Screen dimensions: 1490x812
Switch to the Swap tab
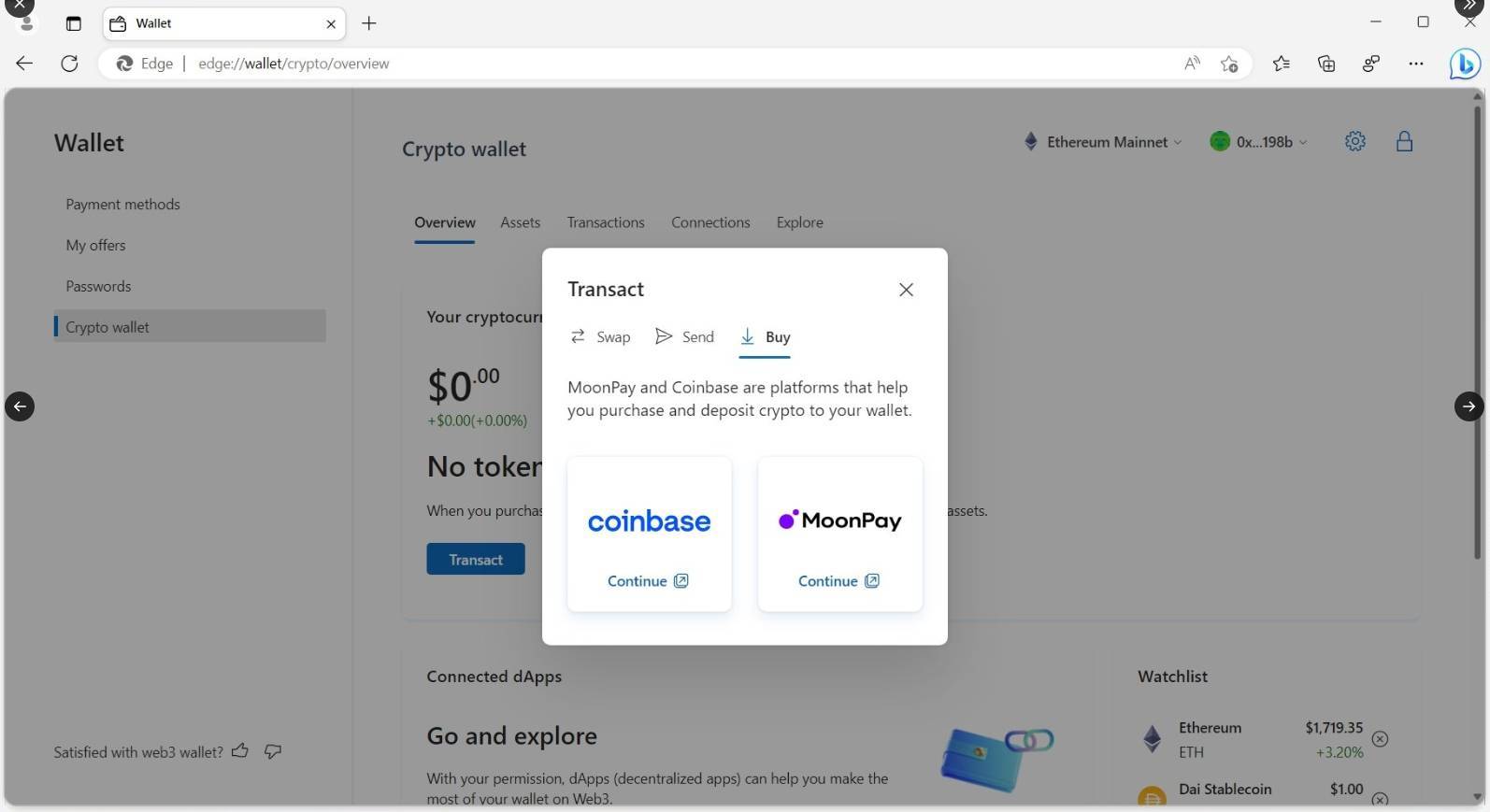pos(600,337)
